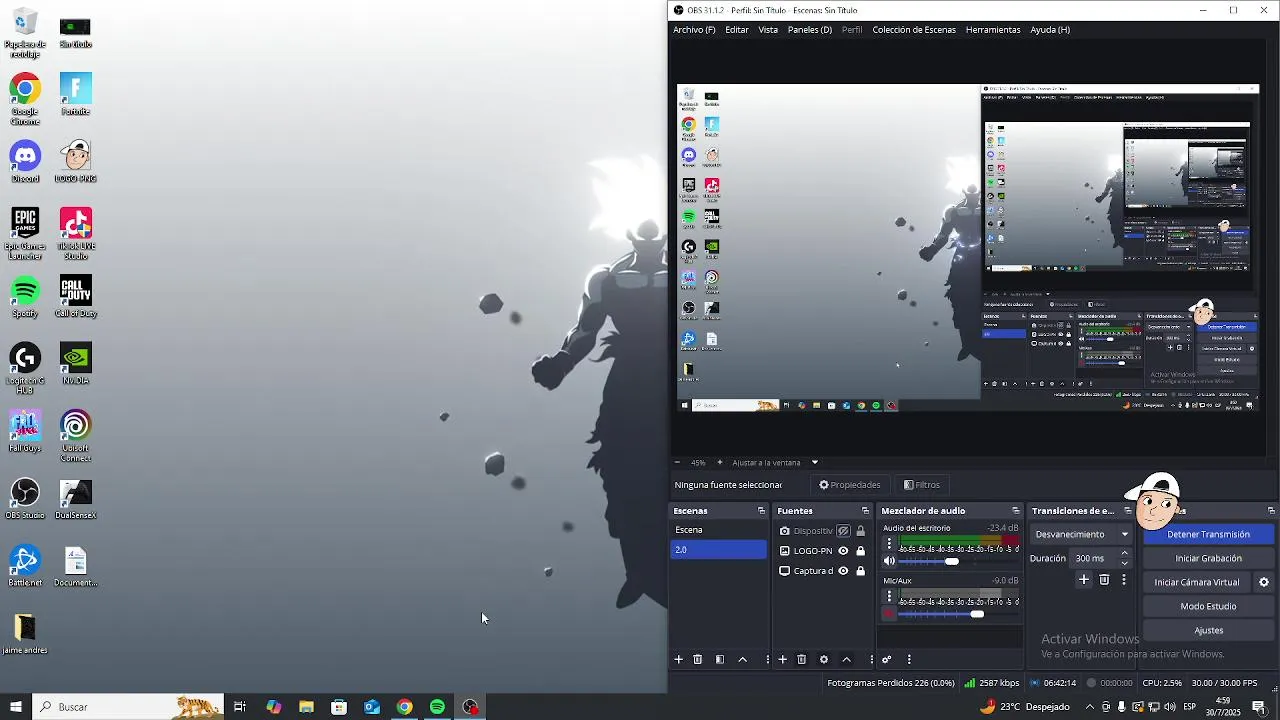Screen dimensions: 1280x720
Task: Open Ajustes settings button
Action: (1208, 631)
